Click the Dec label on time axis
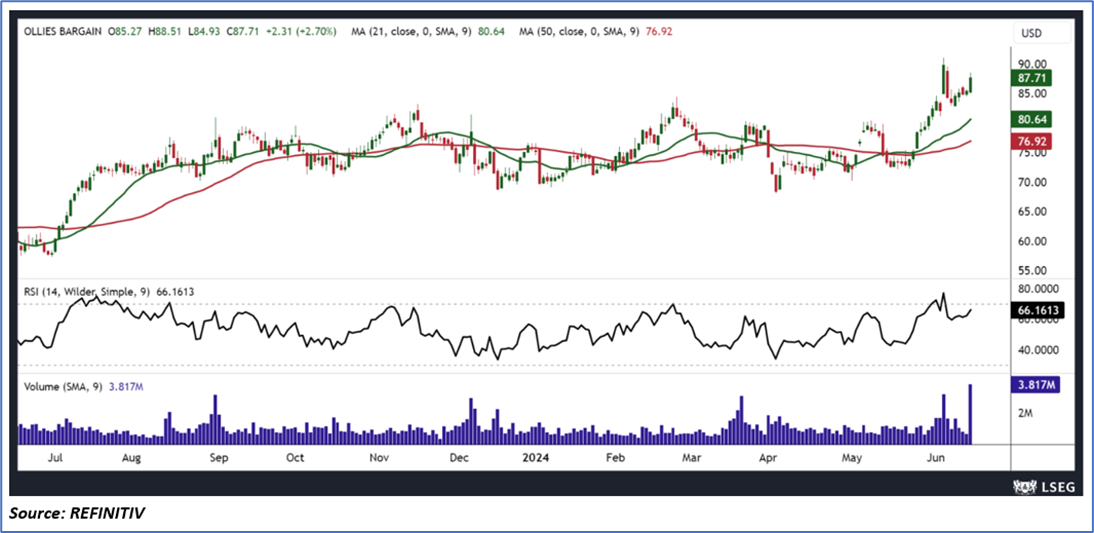Screen dimensions: 1094x533 (x=459, y=458)
